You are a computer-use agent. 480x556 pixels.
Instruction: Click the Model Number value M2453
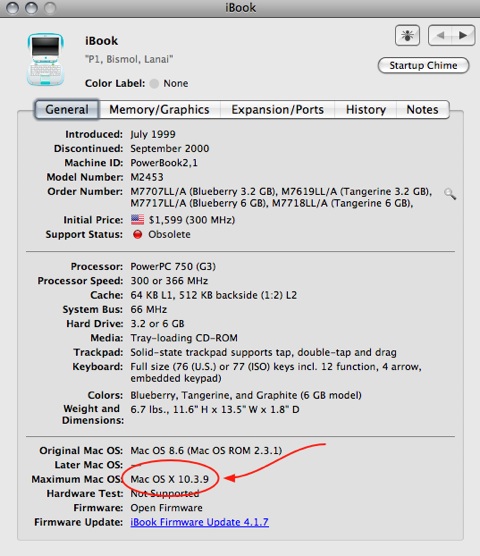point(147,177)
